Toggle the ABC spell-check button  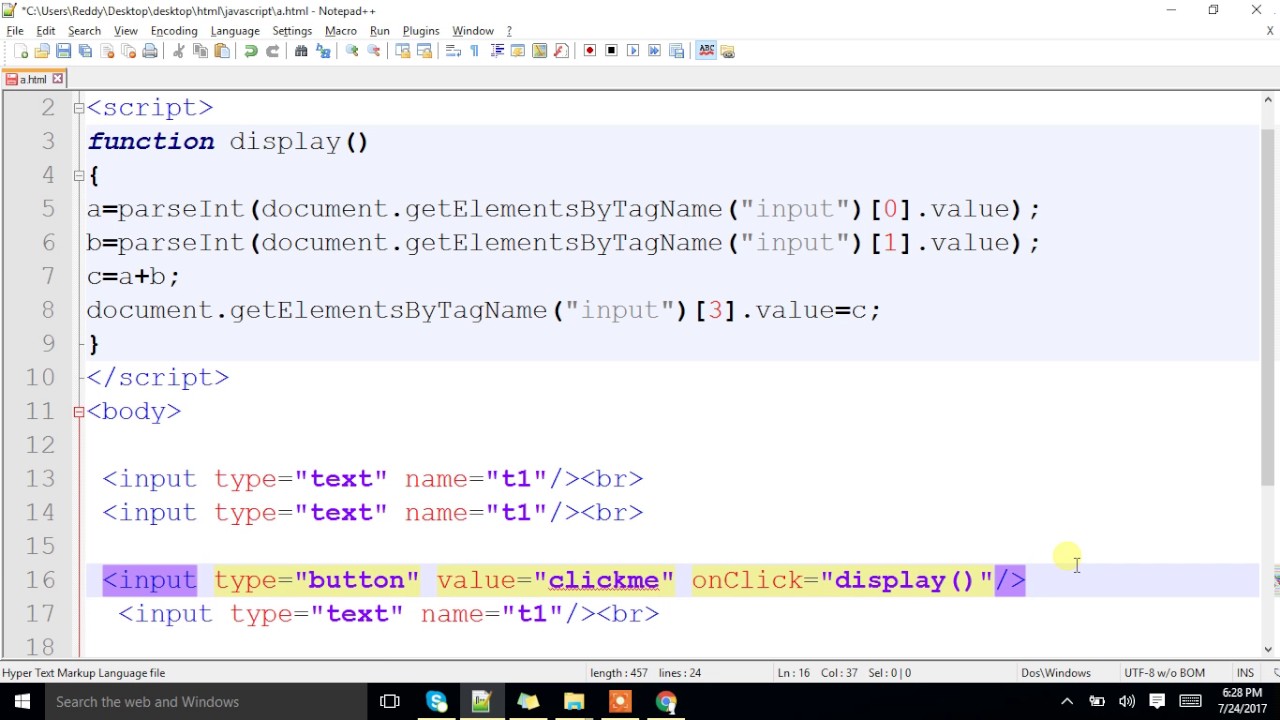pos(706,51)
